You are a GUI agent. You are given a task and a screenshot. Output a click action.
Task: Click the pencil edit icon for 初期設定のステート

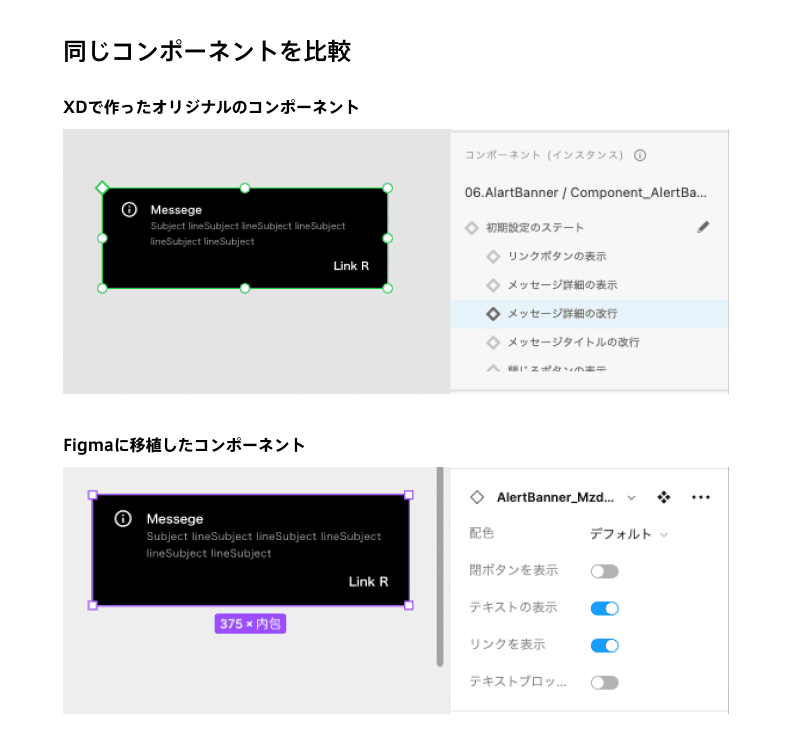[703, 227]
